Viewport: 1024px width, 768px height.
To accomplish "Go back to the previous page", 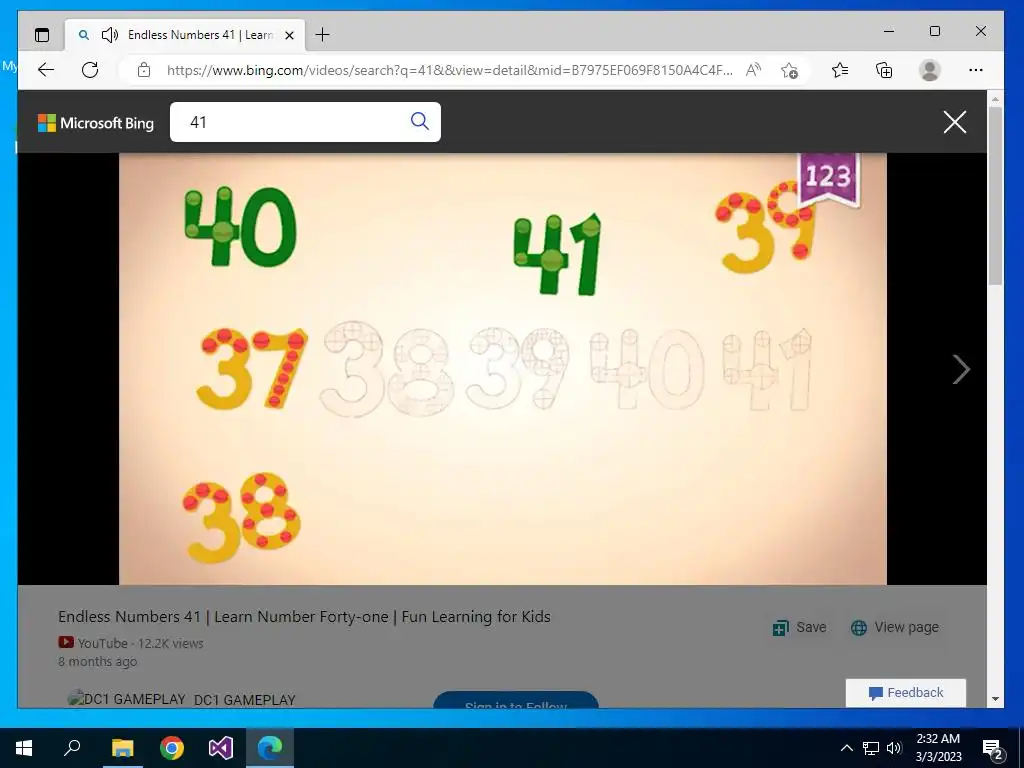I will 46,70.
